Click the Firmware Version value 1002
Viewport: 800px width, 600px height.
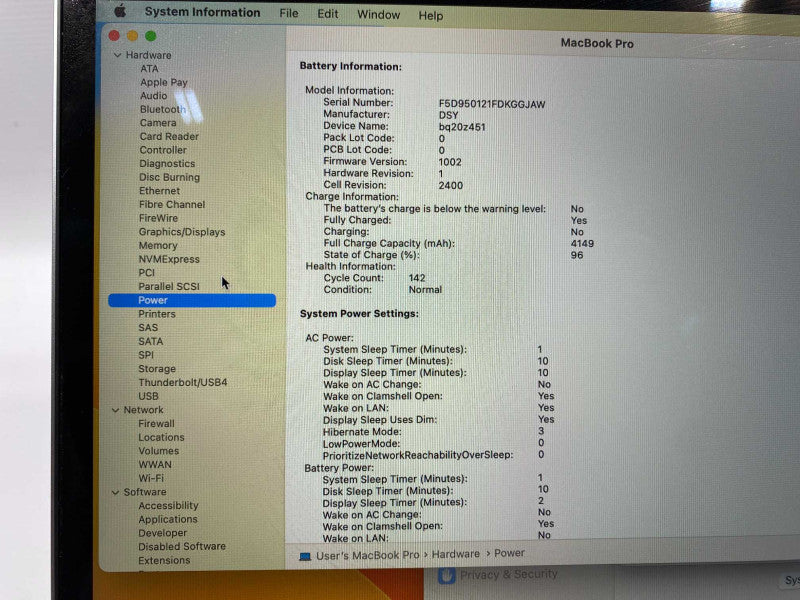[x=450, y=162]
